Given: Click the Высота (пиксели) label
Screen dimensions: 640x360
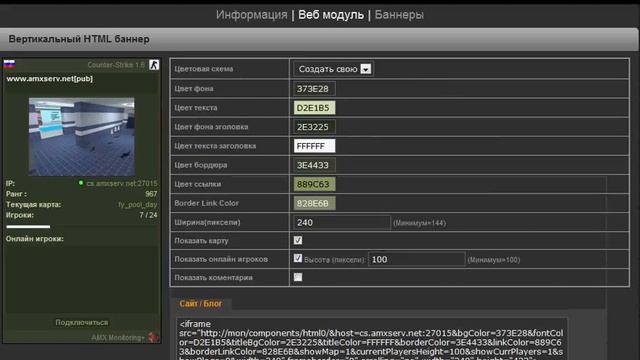Looking at the screenshot, I should (x=335, y=260).
